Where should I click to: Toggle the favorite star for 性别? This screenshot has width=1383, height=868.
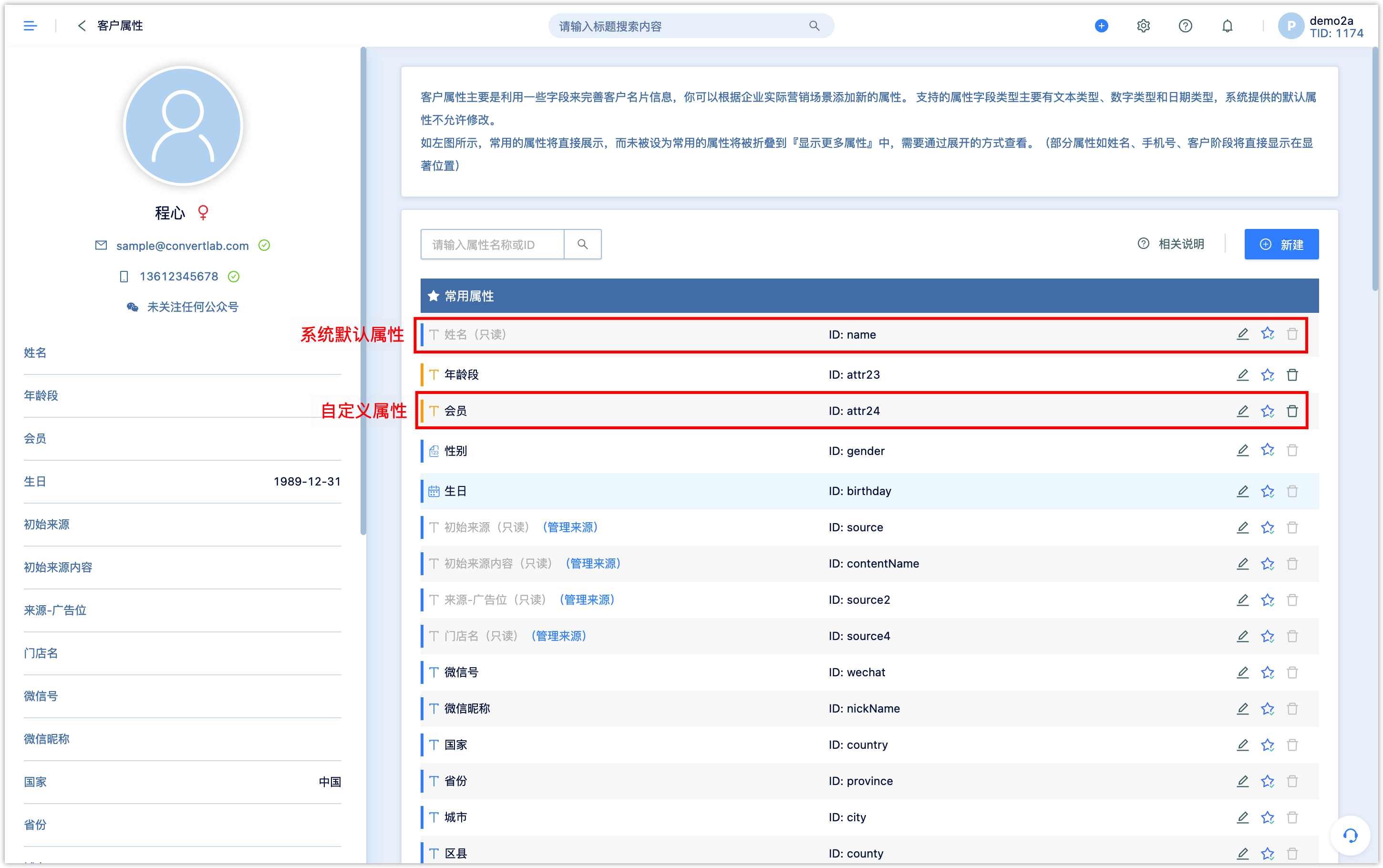1267,450
